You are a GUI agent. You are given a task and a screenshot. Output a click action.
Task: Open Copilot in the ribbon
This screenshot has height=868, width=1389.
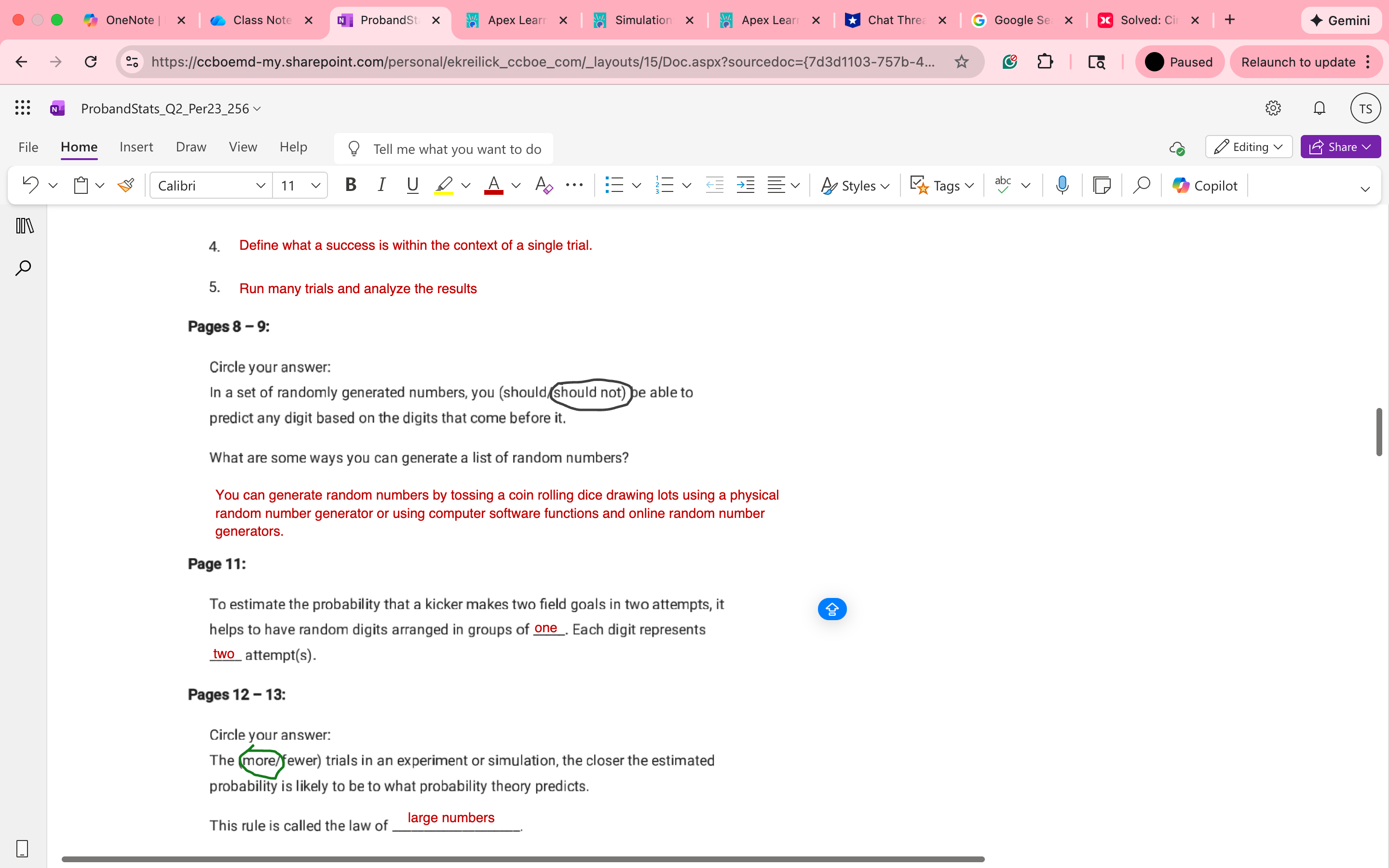pyautogui.click(x=1204, y=185)
